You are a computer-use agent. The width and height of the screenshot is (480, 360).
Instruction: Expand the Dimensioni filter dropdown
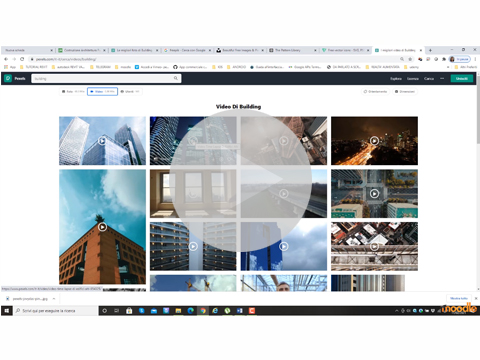(x=405, y=91)
